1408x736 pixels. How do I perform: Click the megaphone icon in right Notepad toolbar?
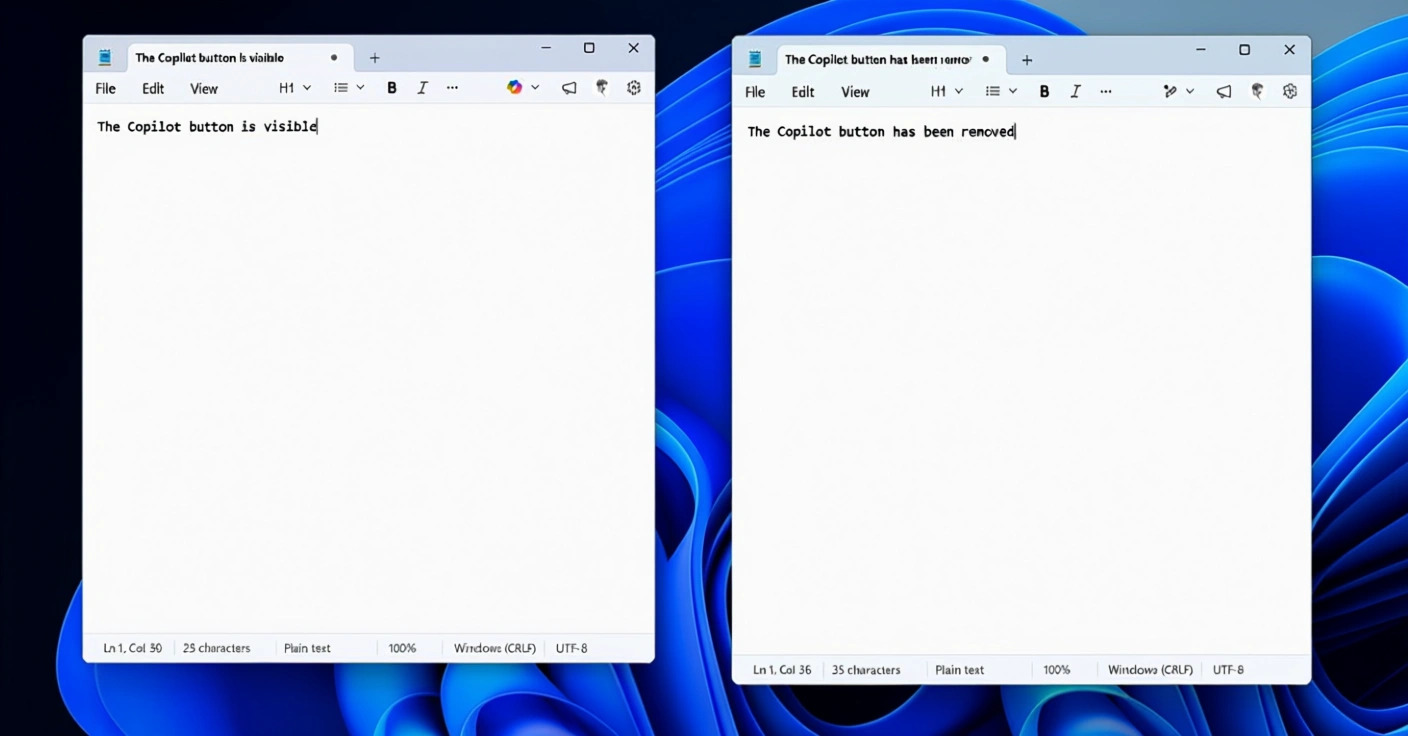click(x=1224, y=92)
